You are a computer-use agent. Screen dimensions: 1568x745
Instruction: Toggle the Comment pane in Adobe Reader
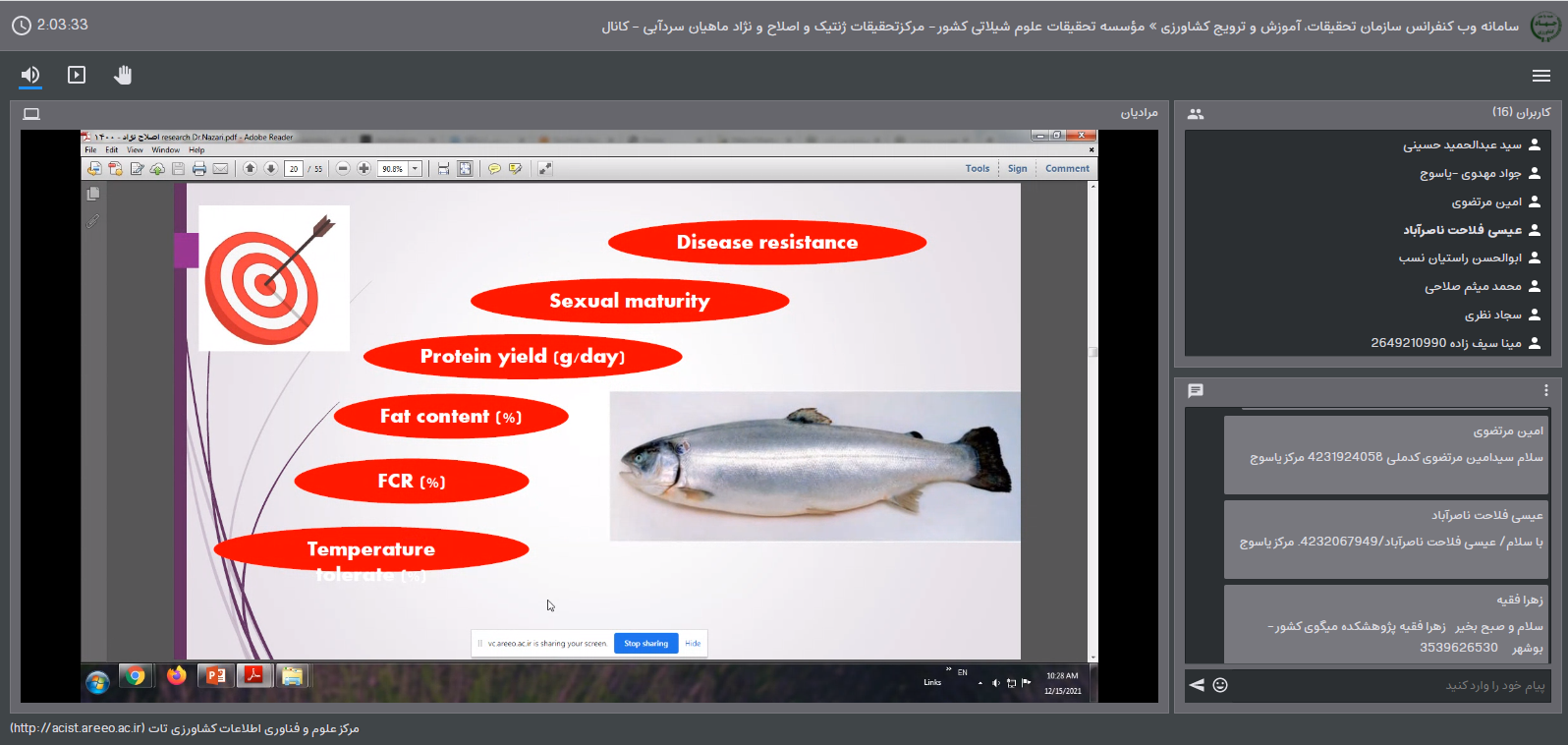pos(1067,169)
